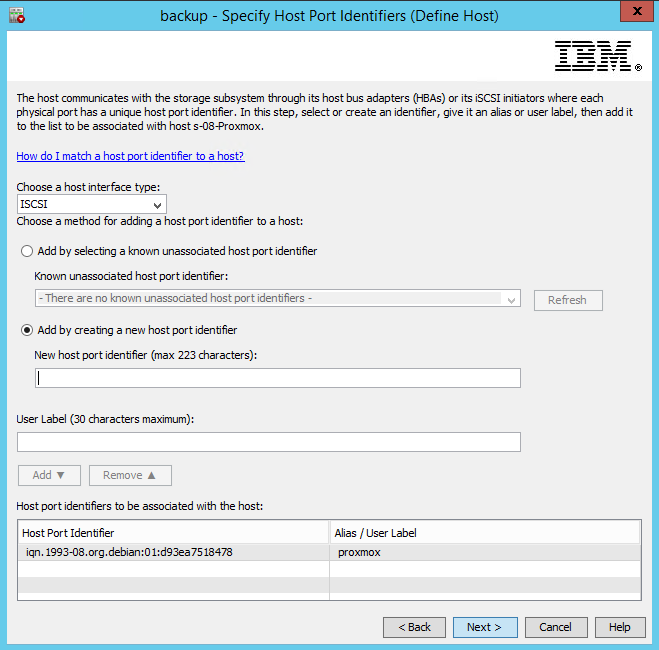This screenshot has width=659, height=650.
Task: Open the host interface type dropdown
Action: click(x=92, y=204)
